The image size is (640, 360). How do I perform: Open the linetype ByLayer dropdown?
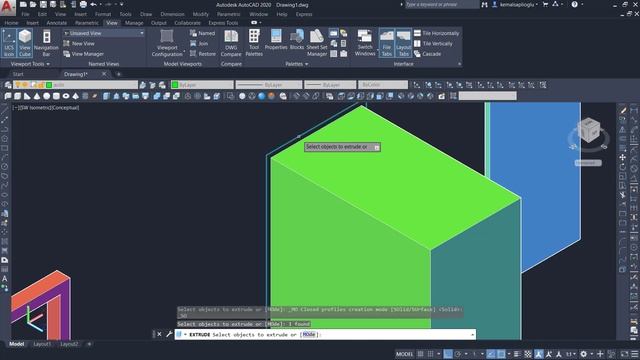tap(269, 85)
